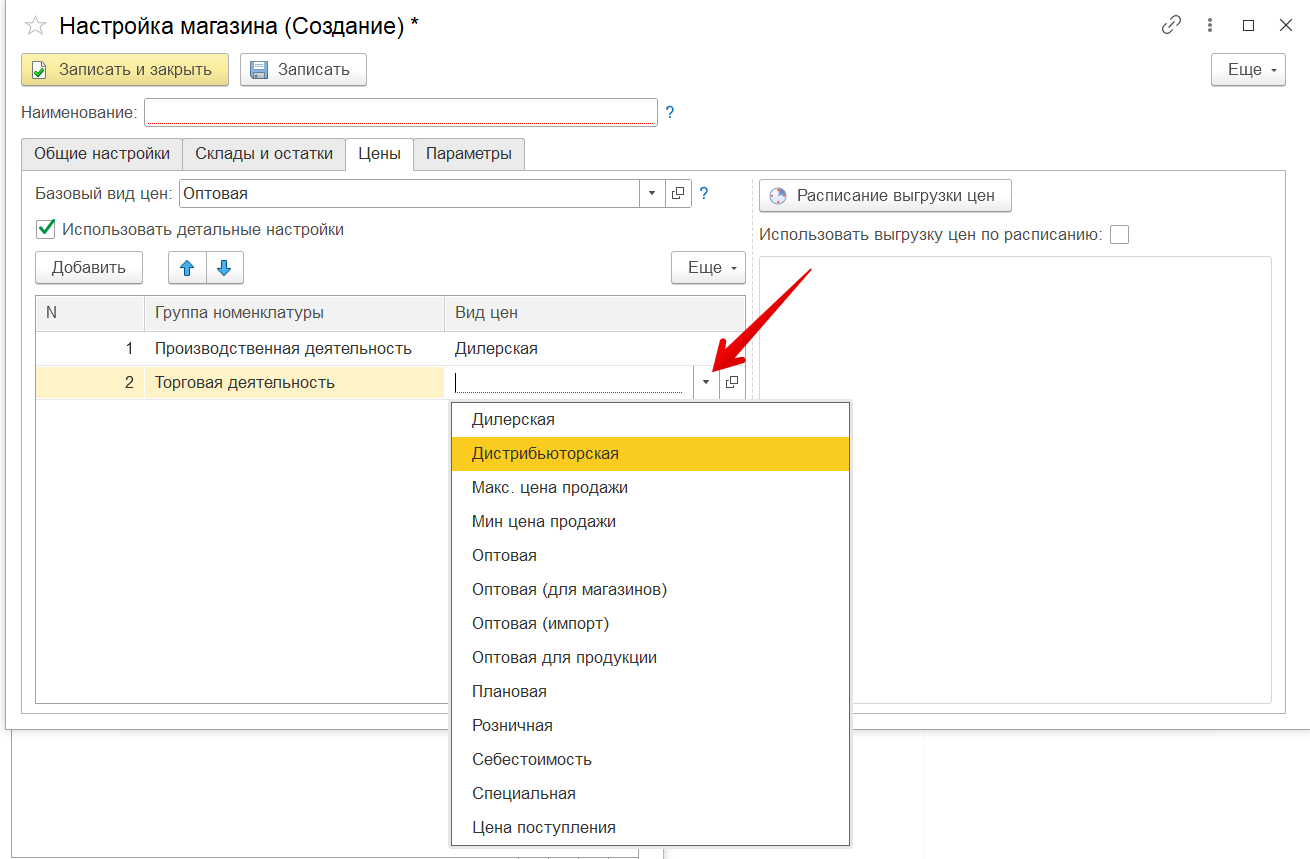Pick Оптовая (импорт) option
This screenshot has height=859, width=1310.
pos(650,624)
